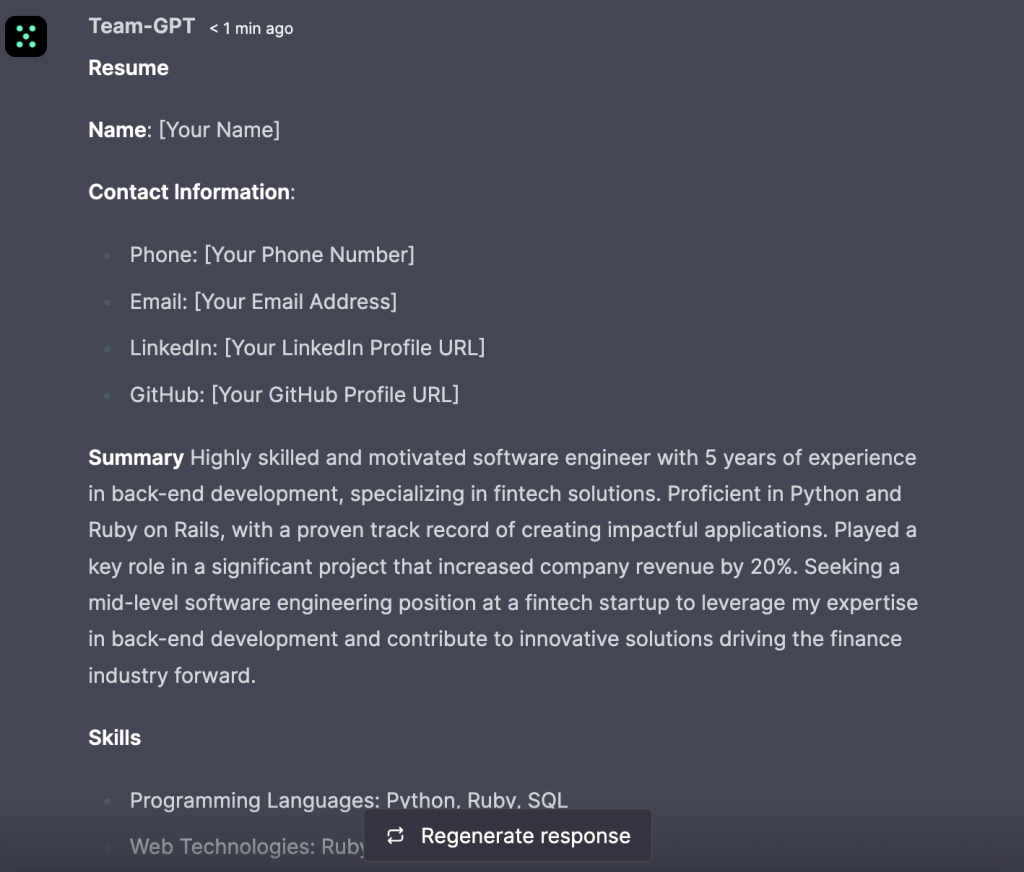Click the Skills heading
Image resolution: width=1024 pixels, height=872 pixels.
click(115, 738)
